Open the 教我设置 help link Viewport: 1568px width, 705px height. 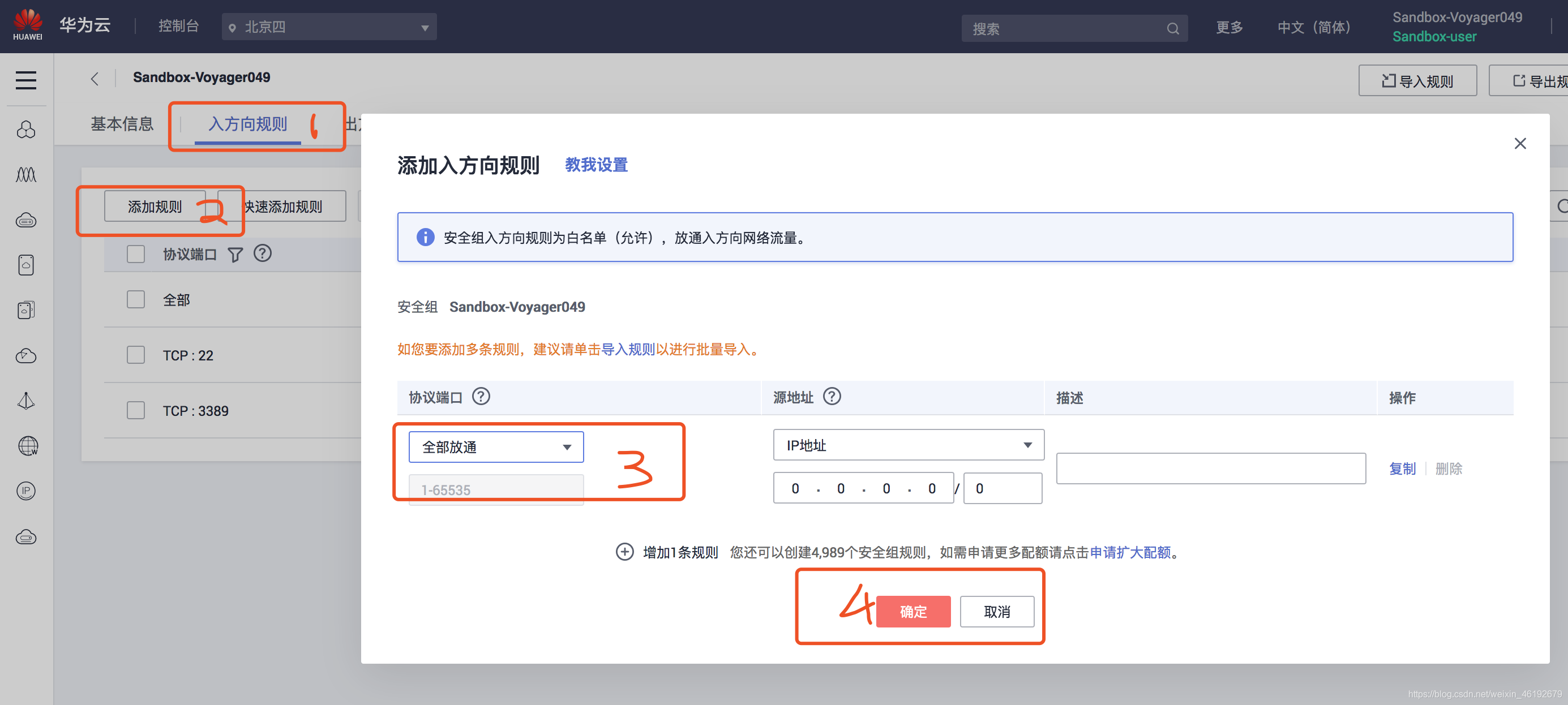[x=596, y=165]
